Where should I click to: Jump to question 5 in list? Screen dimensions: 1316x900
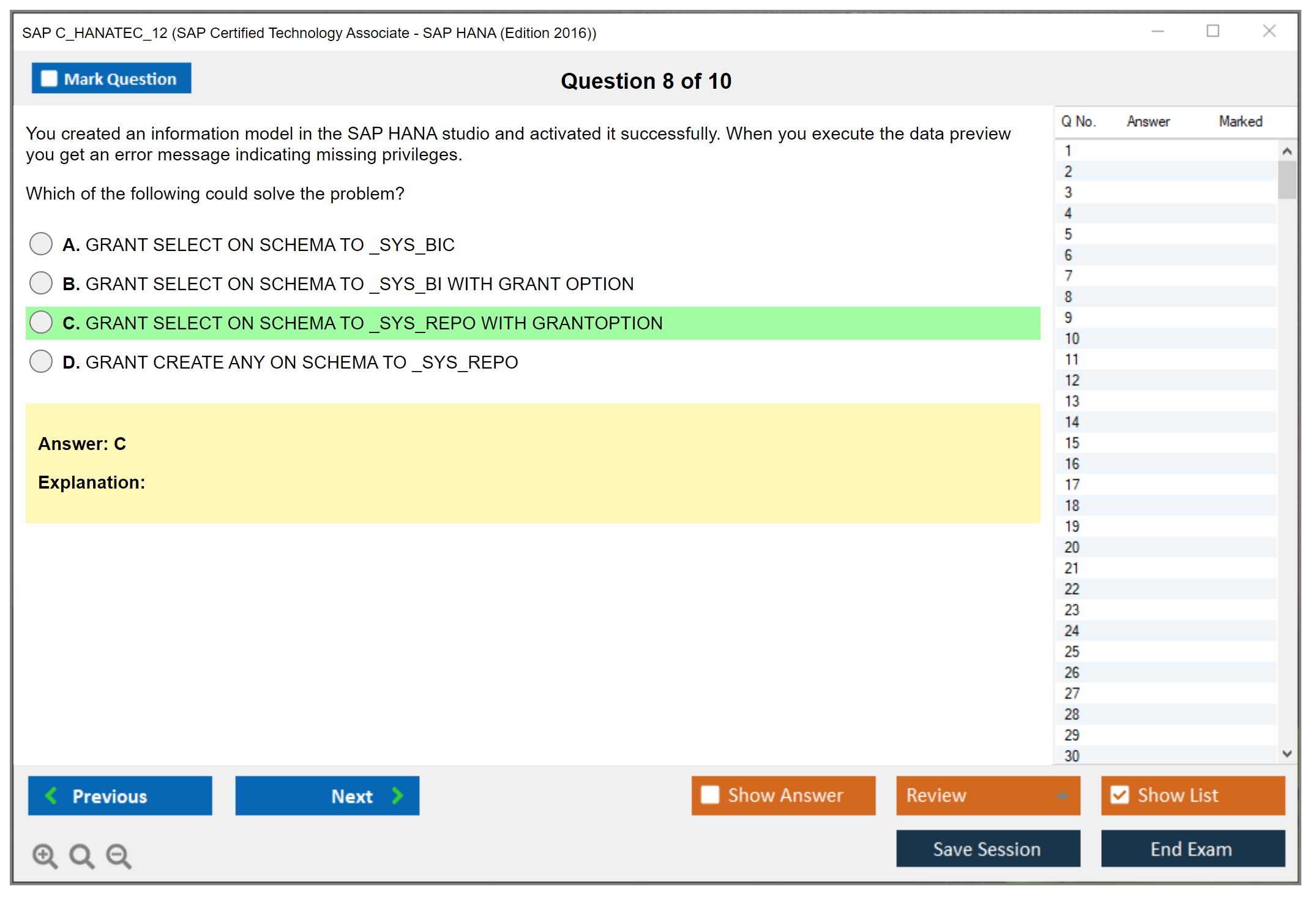(1068, 234)
